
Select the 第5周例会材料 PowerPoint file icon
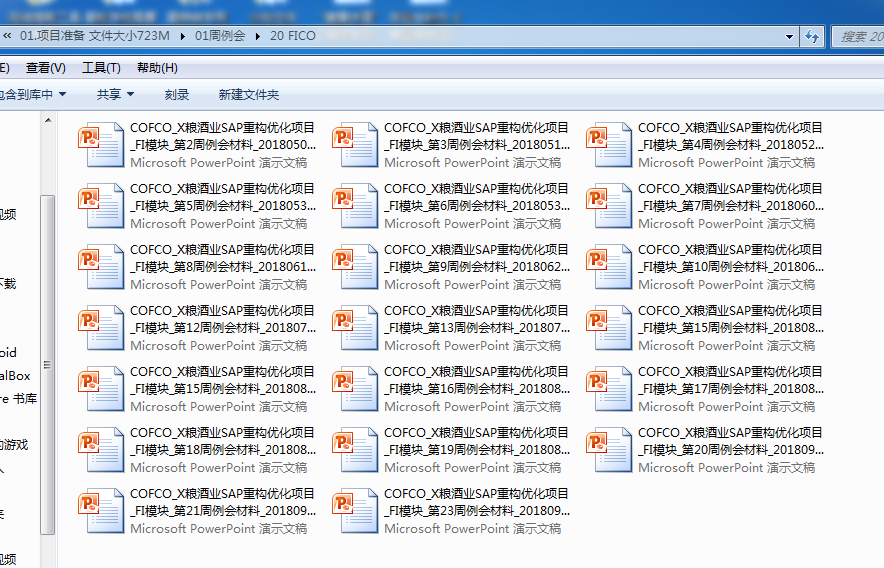[x=101, y=205]
